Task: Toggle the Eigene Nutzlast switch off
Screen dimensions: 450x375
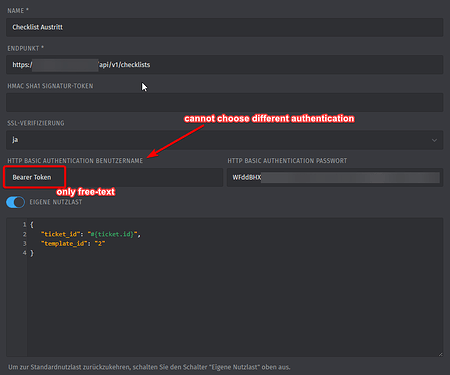Action: coord(15,202)
